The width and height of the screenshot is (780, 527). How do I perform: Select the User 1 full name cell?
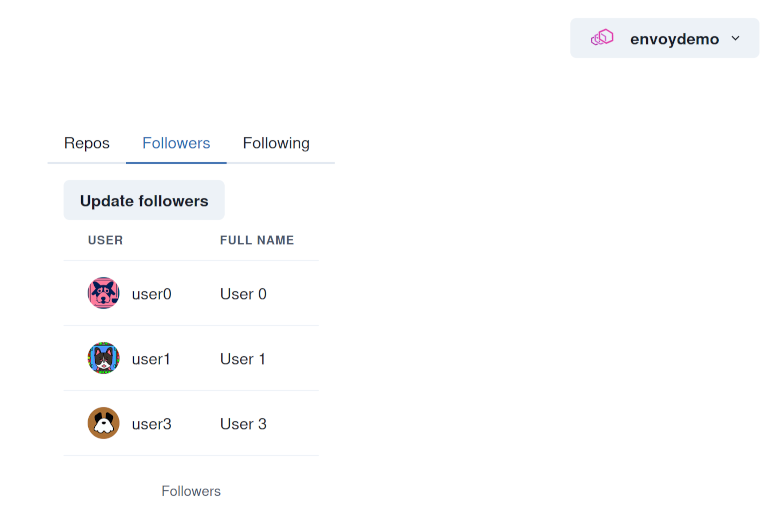pyautogui.click(x=243, y=359)
